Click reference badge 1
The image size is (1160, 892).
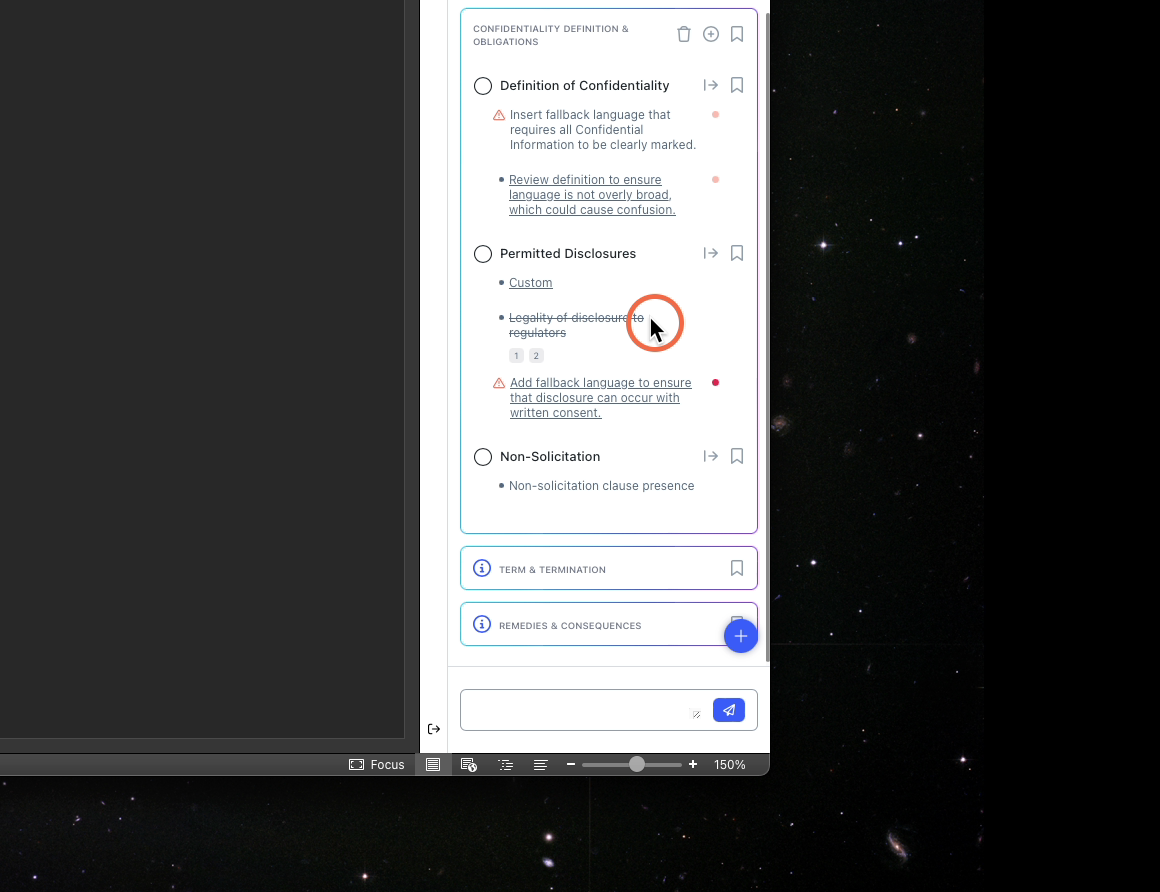516,356
